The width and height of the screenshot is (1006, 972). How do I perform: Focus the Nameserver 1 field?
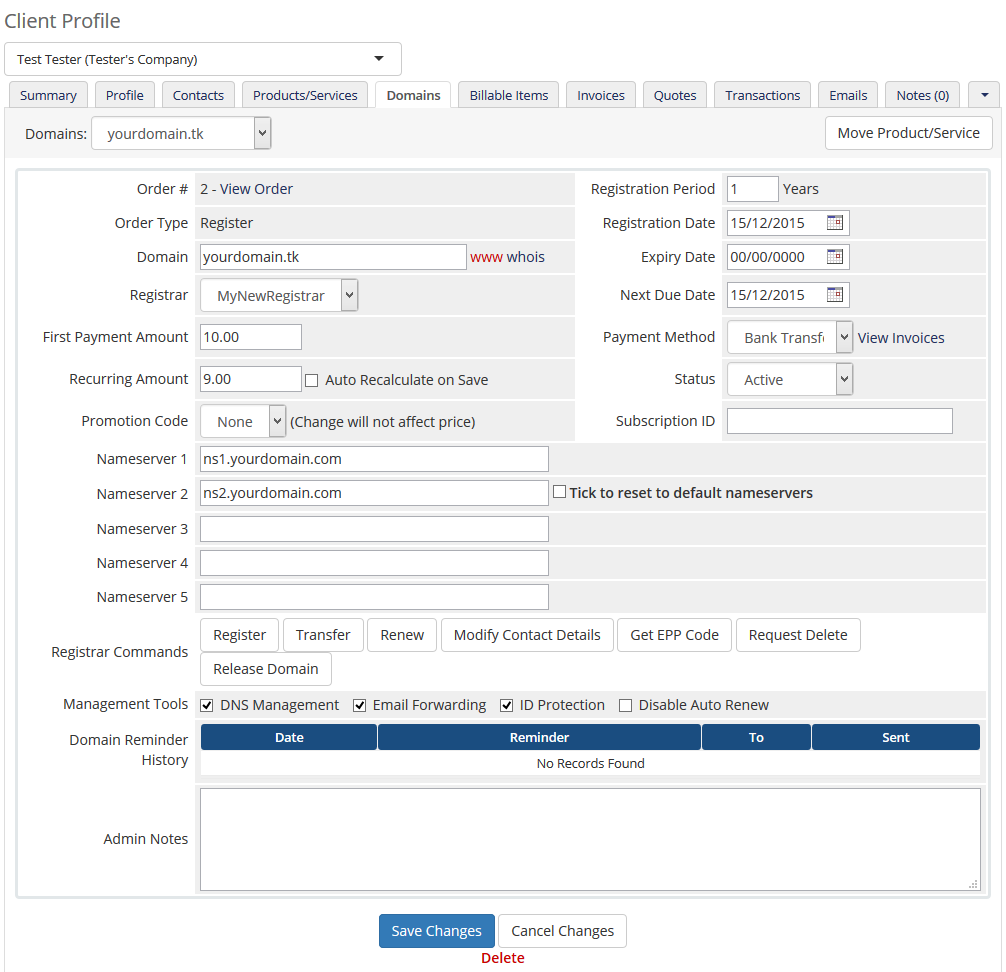coord(374,459)
